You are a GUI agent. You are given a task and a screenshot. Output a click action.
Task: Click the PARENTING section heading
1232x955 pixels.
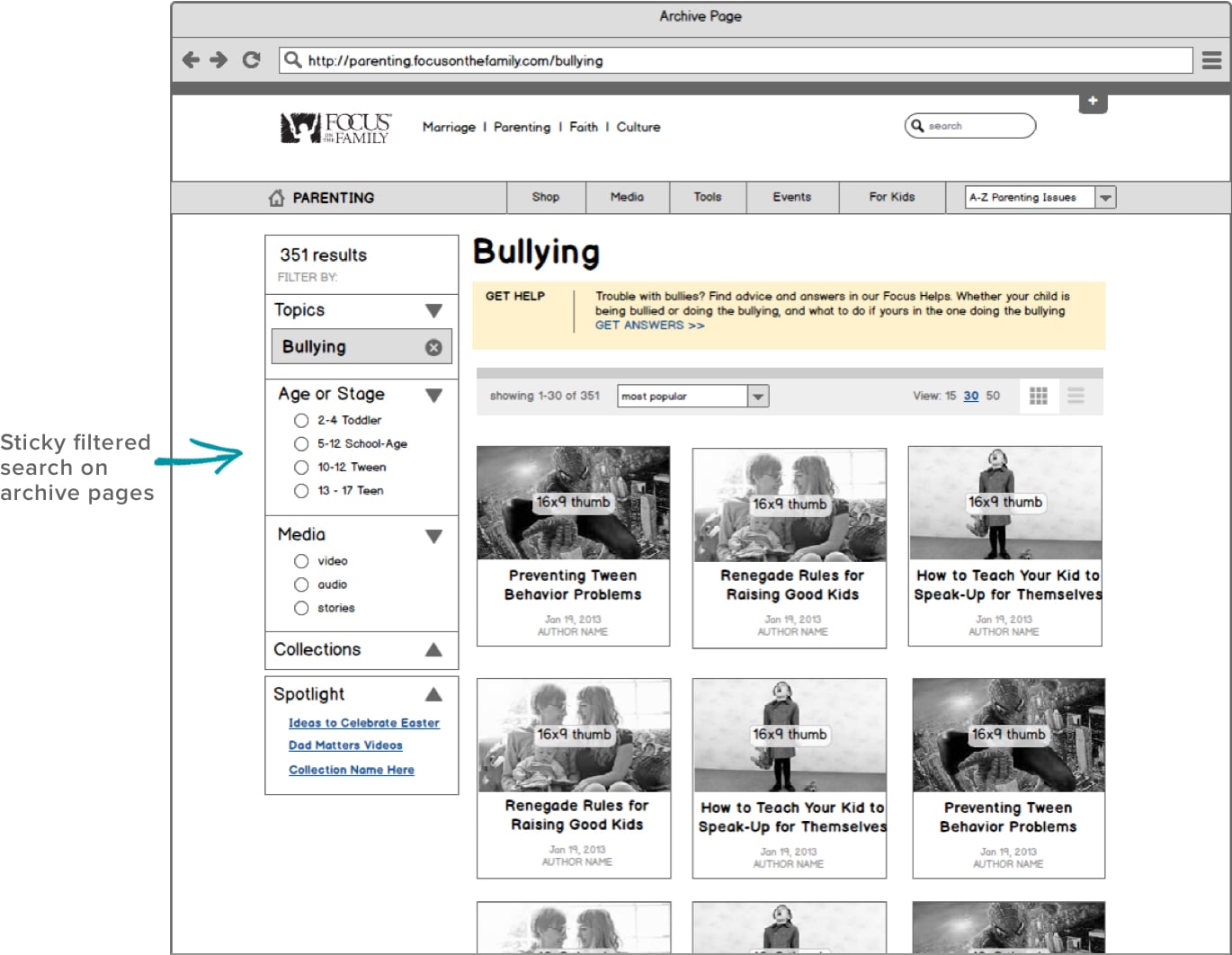[334, 198]
